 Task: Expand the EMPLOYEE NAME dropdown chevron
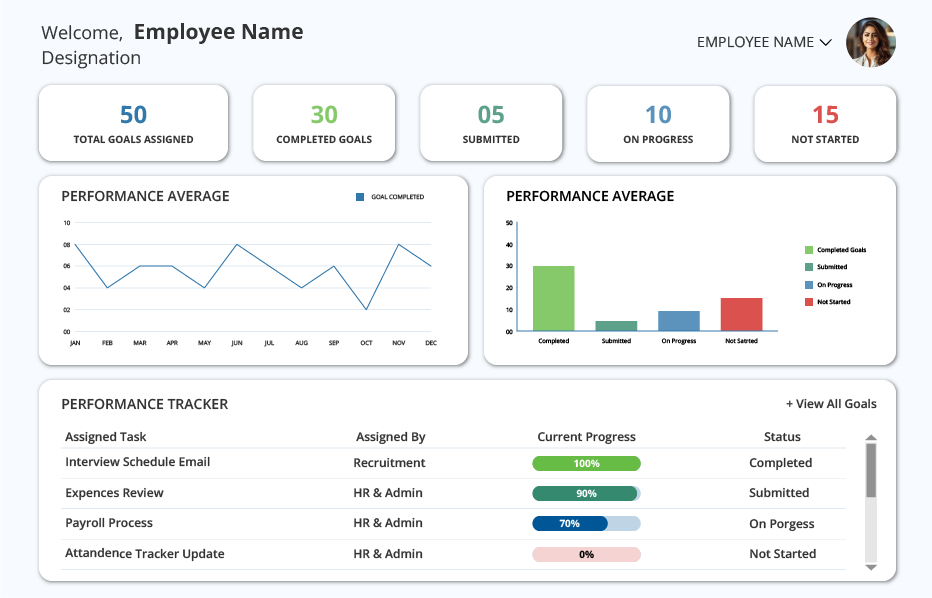click(825, 42)
